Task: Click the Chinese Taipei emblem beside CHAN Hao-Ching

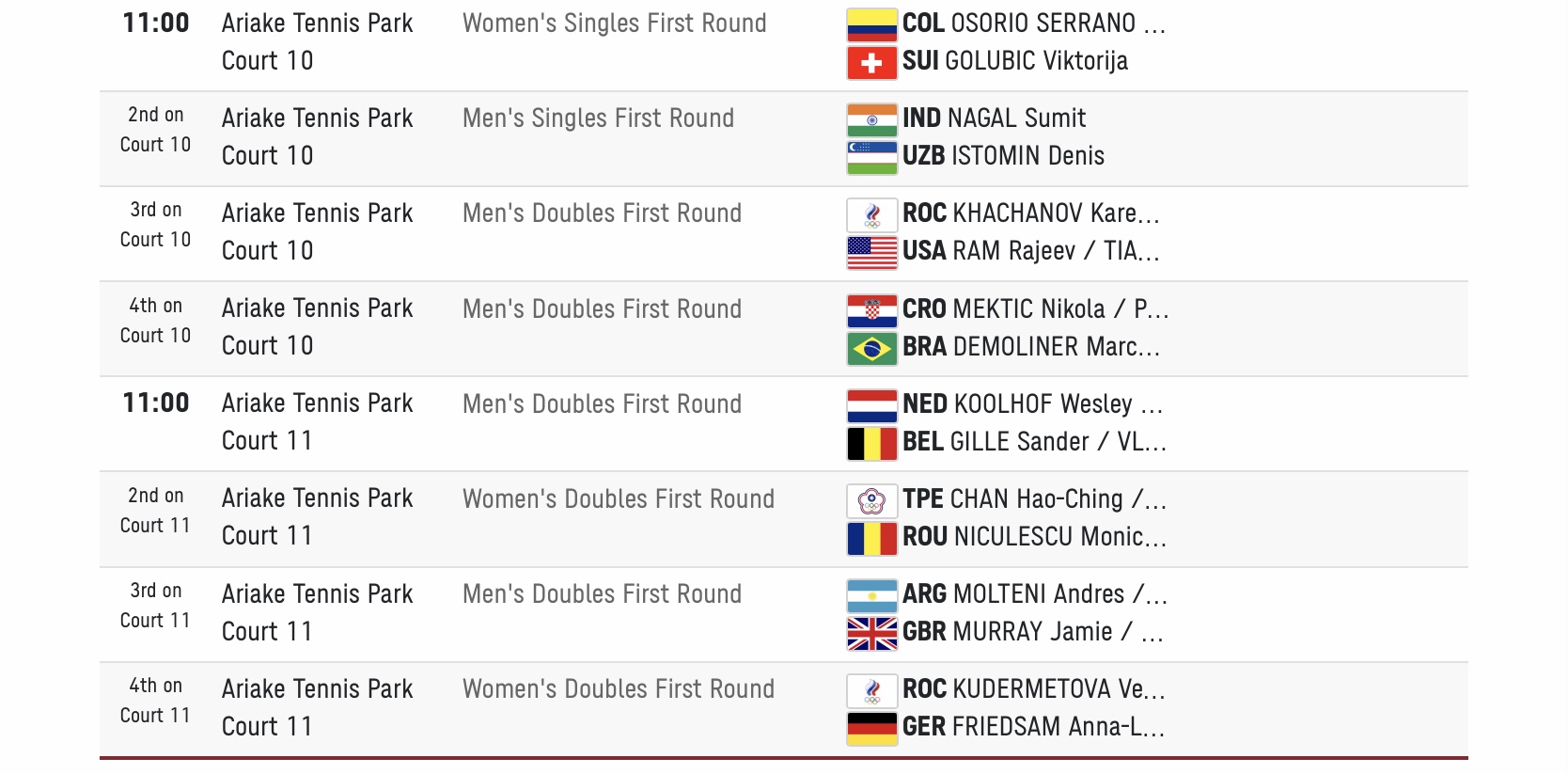Action: click(x=871, y=500)
